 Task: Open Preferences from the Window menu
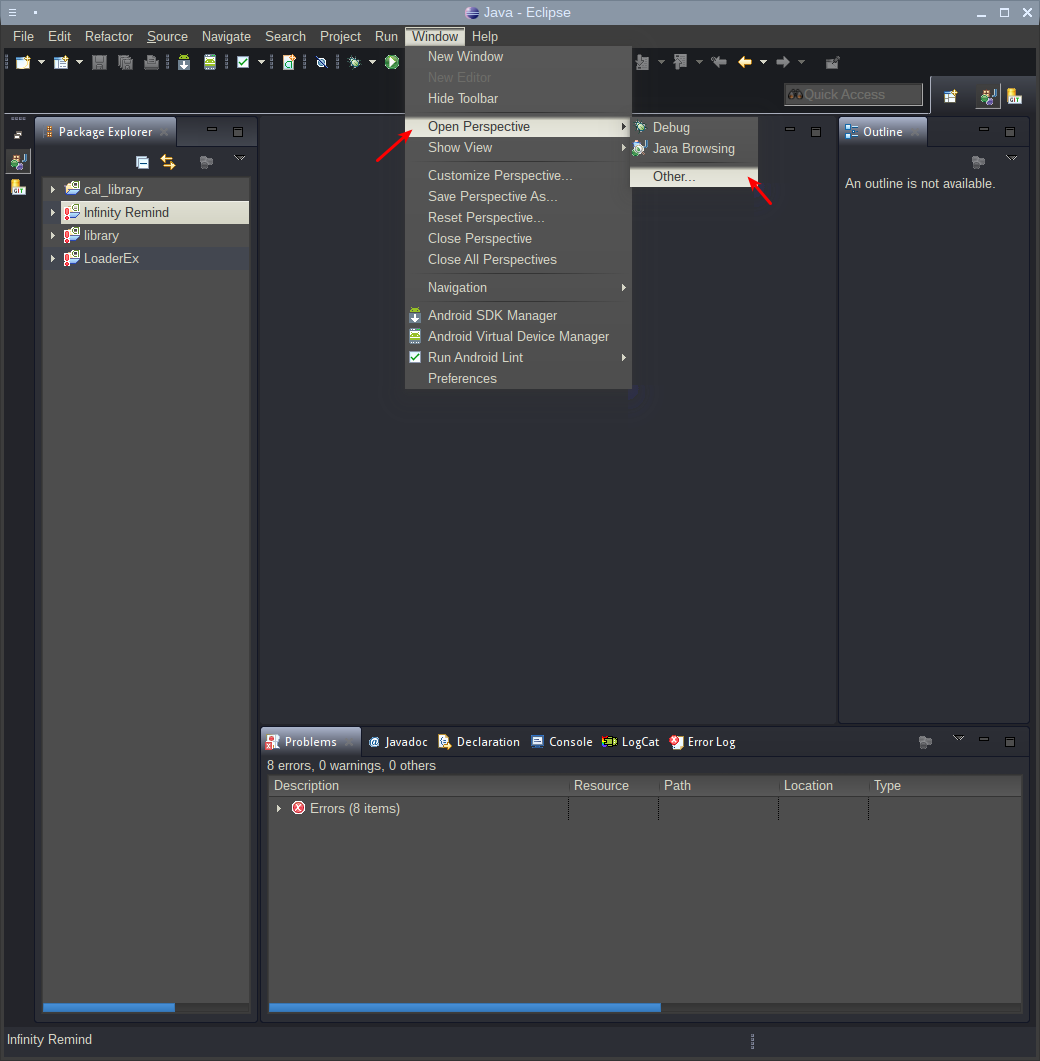(x=518, y=378)
